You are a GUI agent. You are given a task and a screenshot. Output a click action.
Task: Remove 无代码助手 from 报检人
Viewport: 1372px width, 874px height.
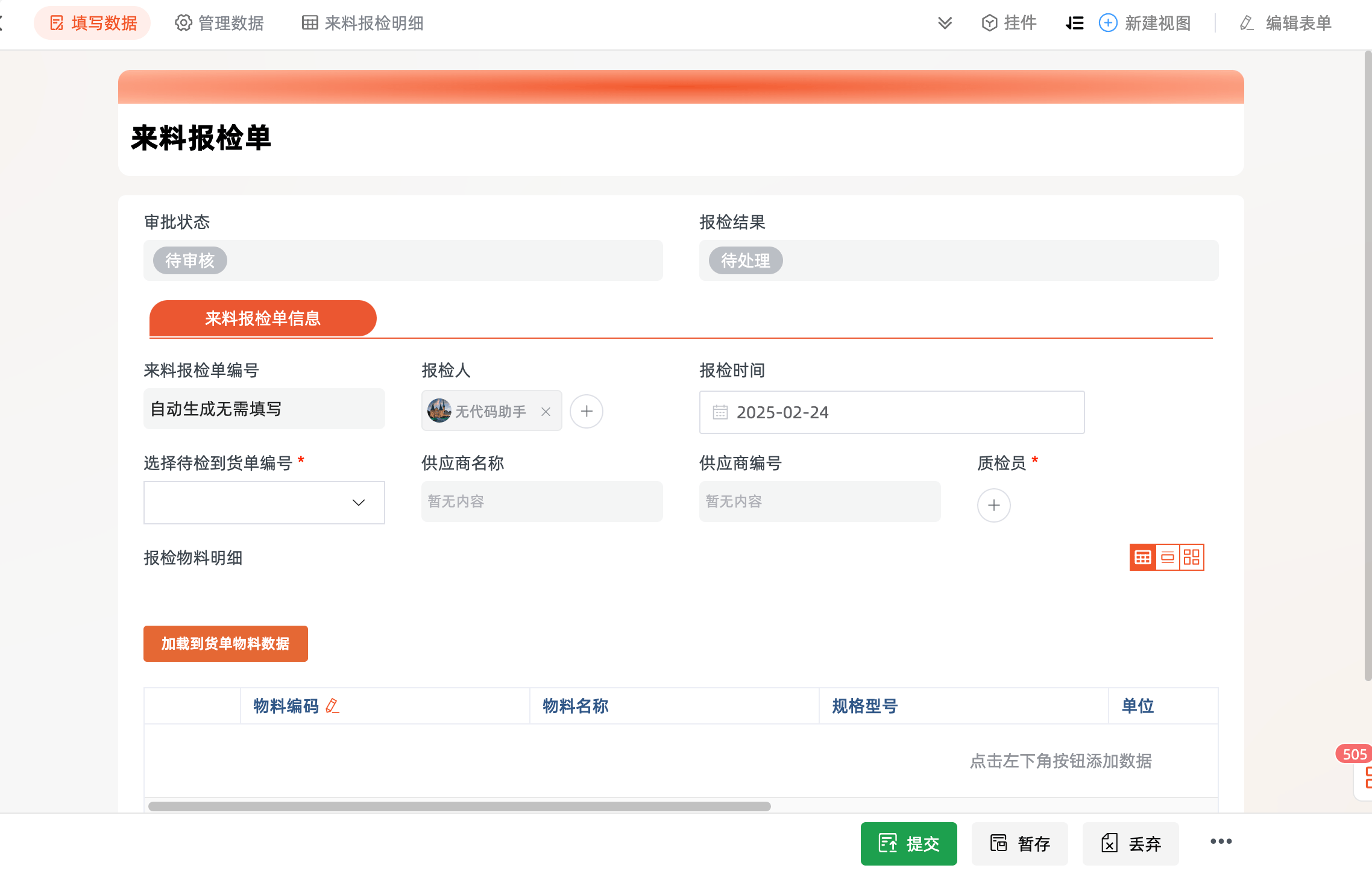546,411
